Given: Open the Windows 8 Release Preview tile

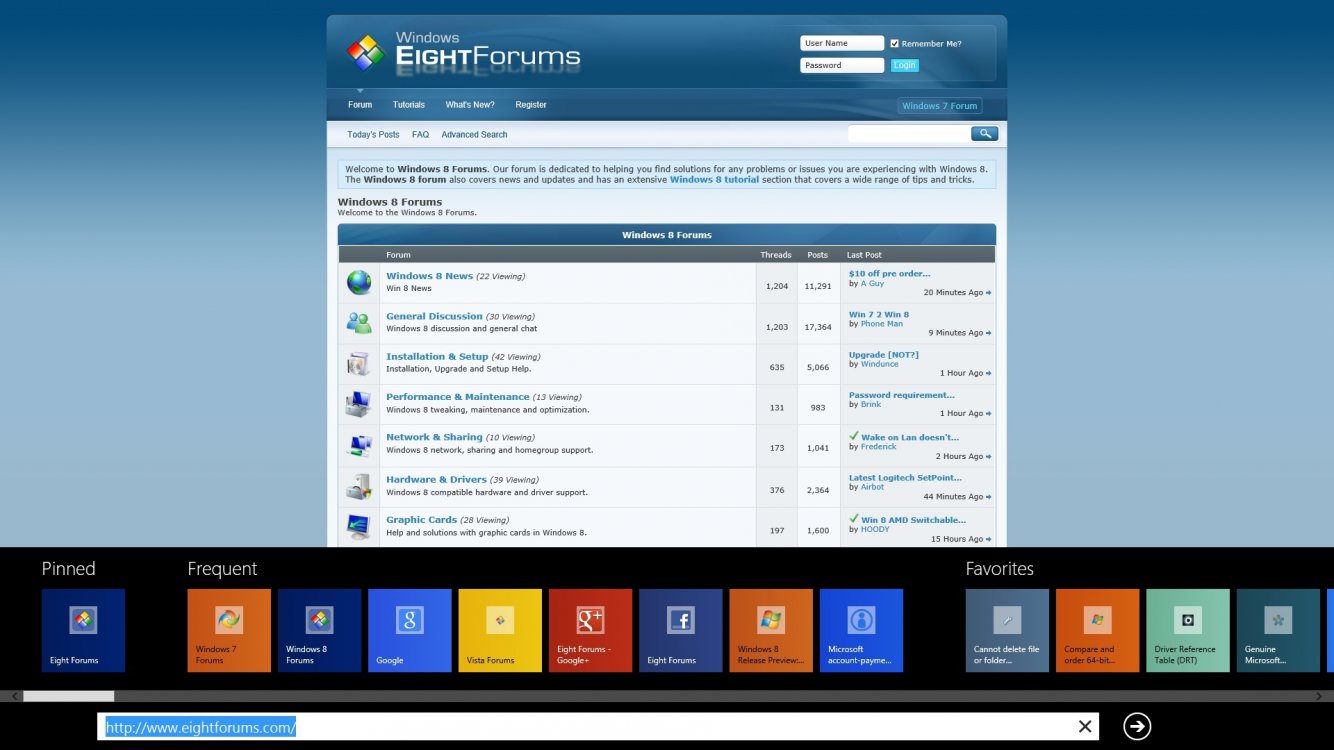Looking at the screenshot, I should (x=771, y=630).
